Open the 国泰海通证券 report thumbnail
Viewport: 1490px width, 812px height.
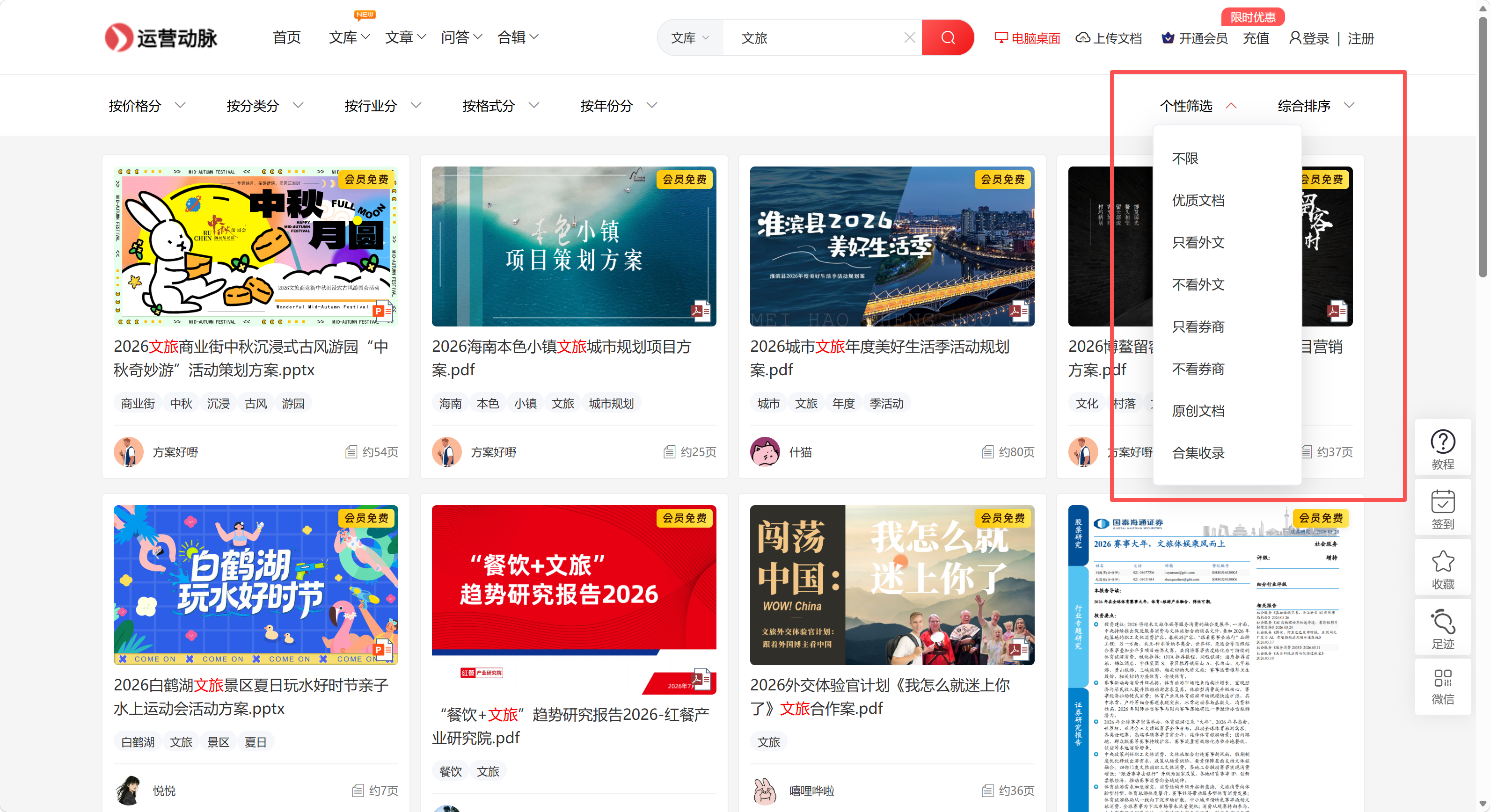pos(1210,658)
